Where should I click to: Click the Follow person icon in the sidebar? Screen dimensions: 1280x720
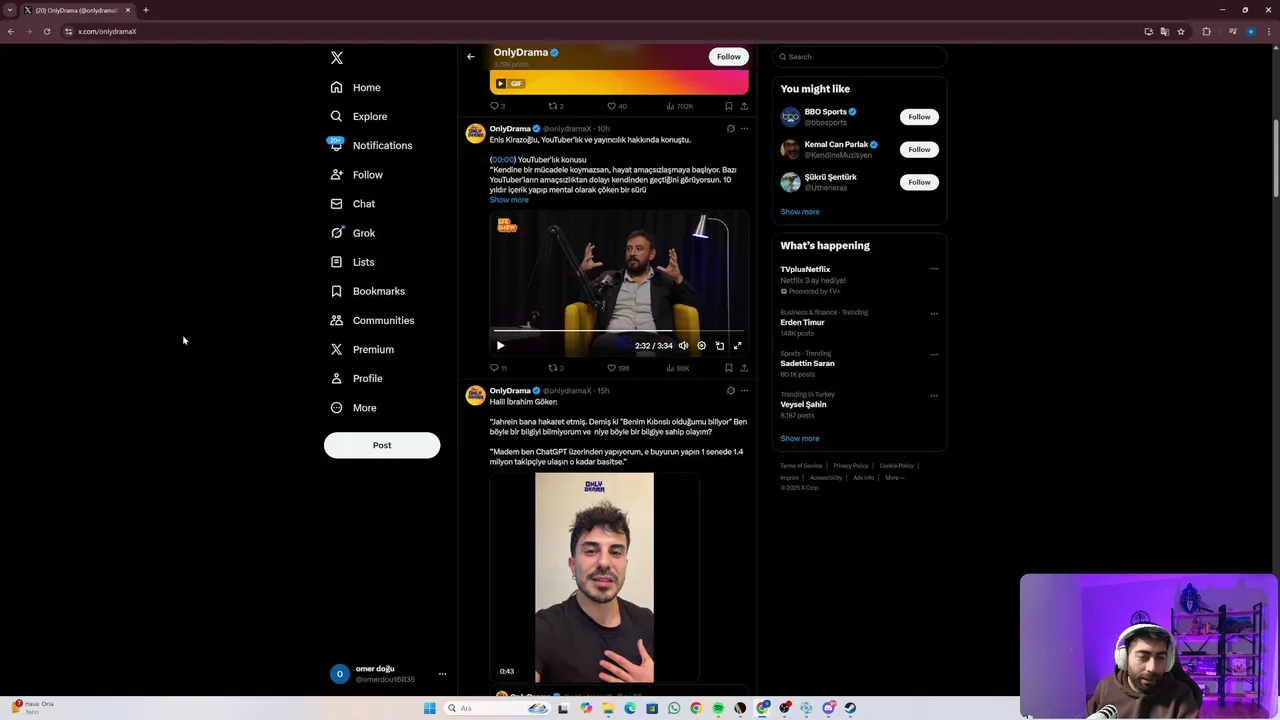coord(336,175)
